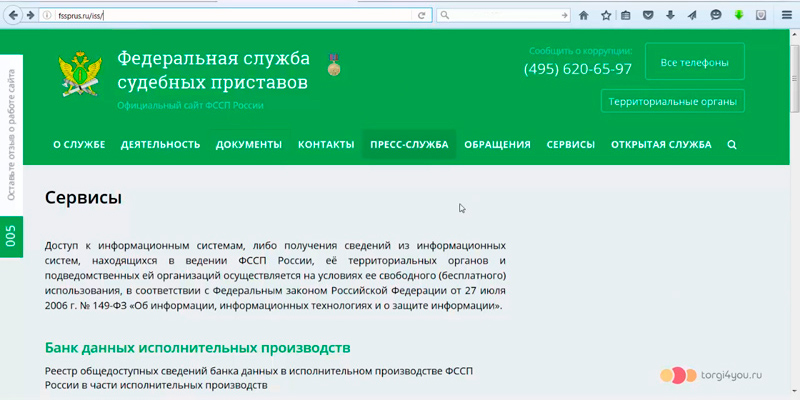Screen dimensions: 800x400
Task: Open the ДОКУМЕНТЫ menu
Action: tap(248, 145)
